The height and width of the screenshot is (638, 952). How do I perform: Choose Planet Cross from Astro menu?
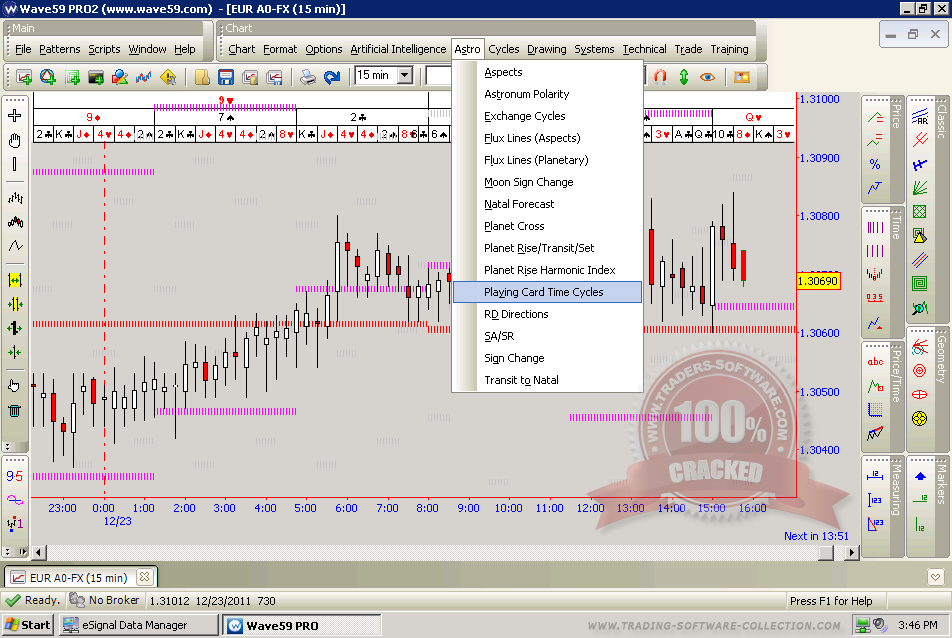click(514, 226)
